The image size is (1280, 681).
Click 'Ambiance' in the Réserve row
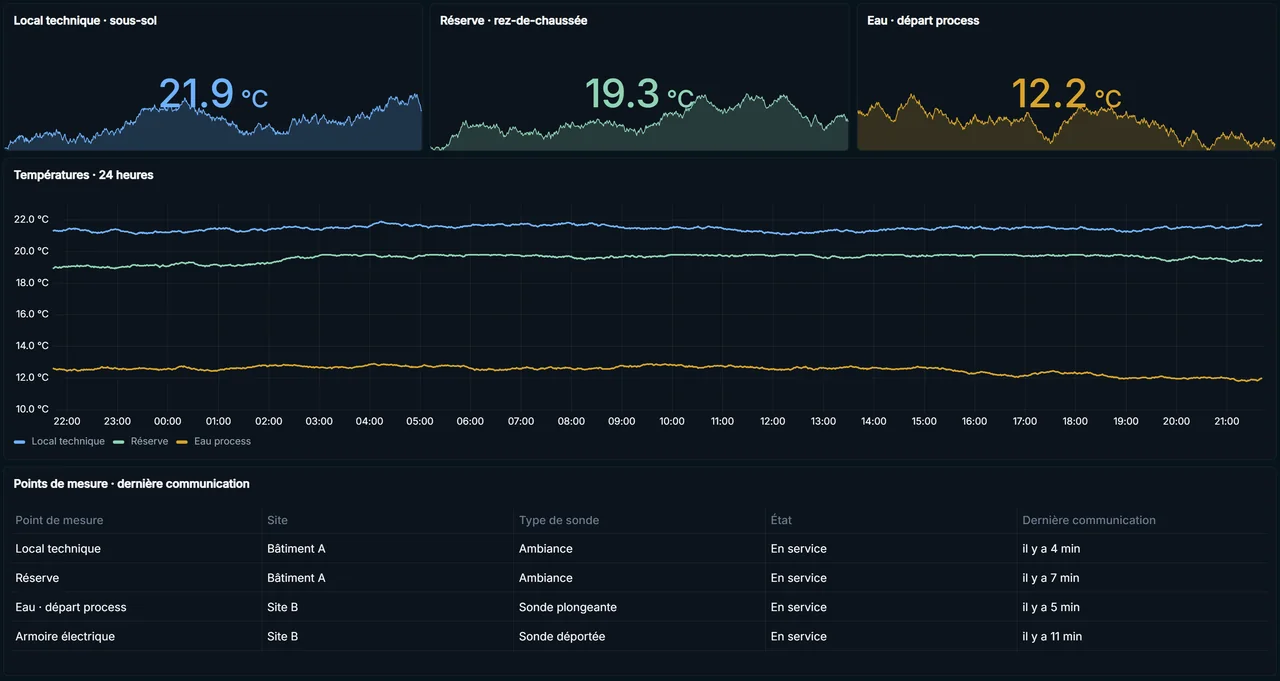coord(546,578)
